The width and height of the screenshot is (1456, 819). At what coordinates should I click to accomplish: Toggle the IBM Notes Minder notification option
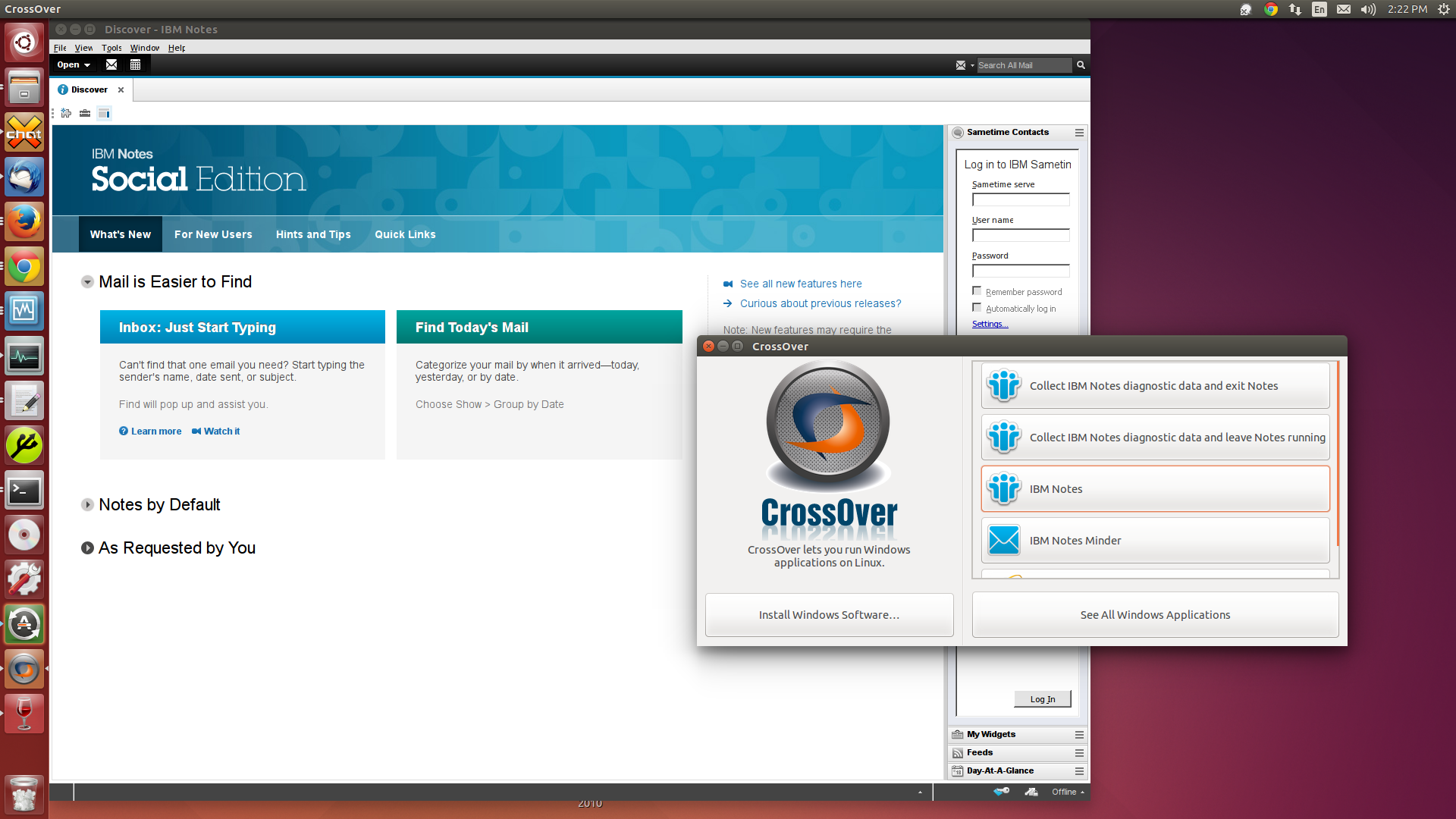[x=1155, y=540]
